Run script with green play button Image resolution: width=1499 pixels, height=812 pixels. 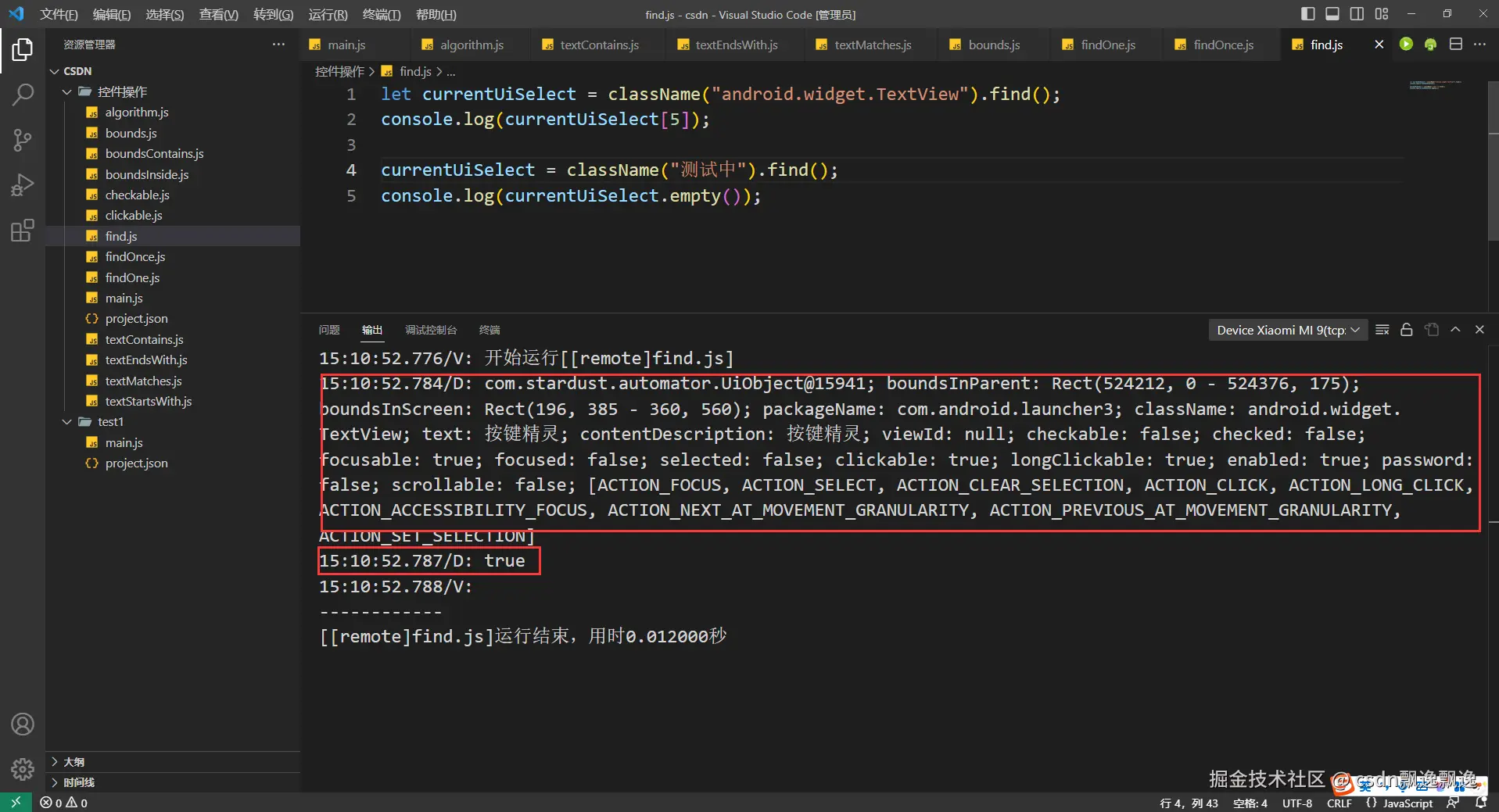[1406, 45]
